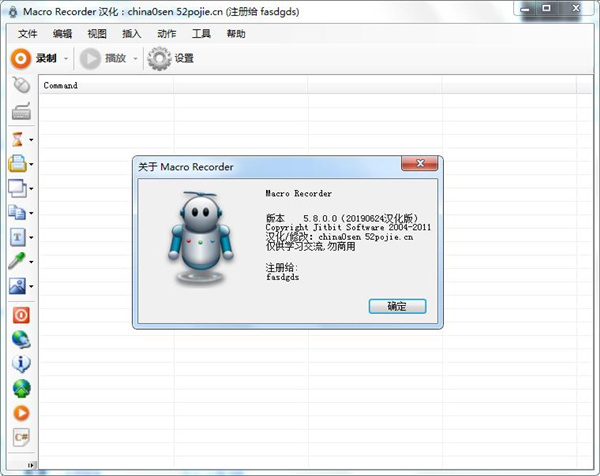Click the image picture icon in sidebar
600x476 pixels.
coord(17,286)
